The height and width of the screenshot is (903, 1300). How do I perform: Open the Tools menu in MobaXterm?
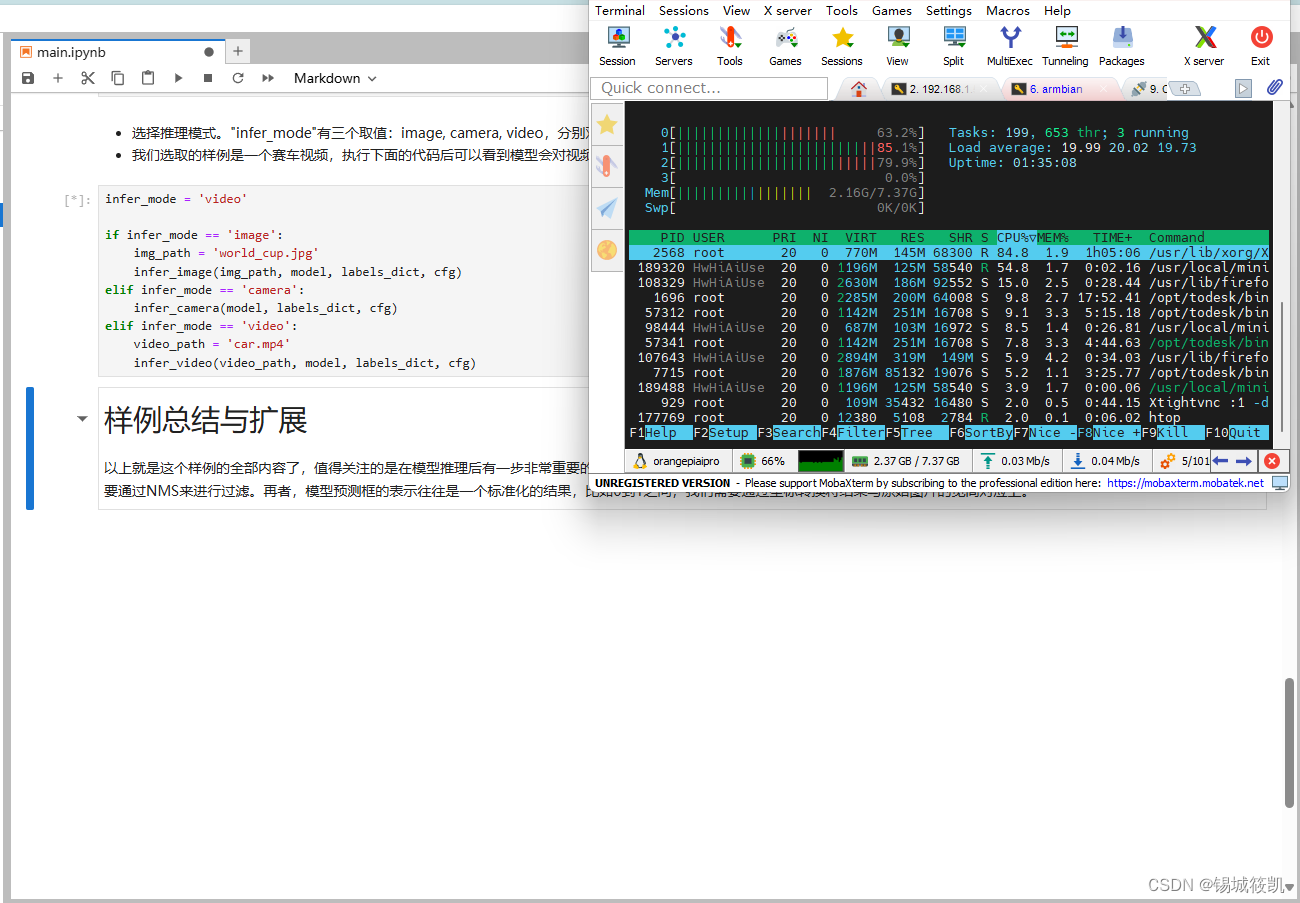[x=842, y=10]
